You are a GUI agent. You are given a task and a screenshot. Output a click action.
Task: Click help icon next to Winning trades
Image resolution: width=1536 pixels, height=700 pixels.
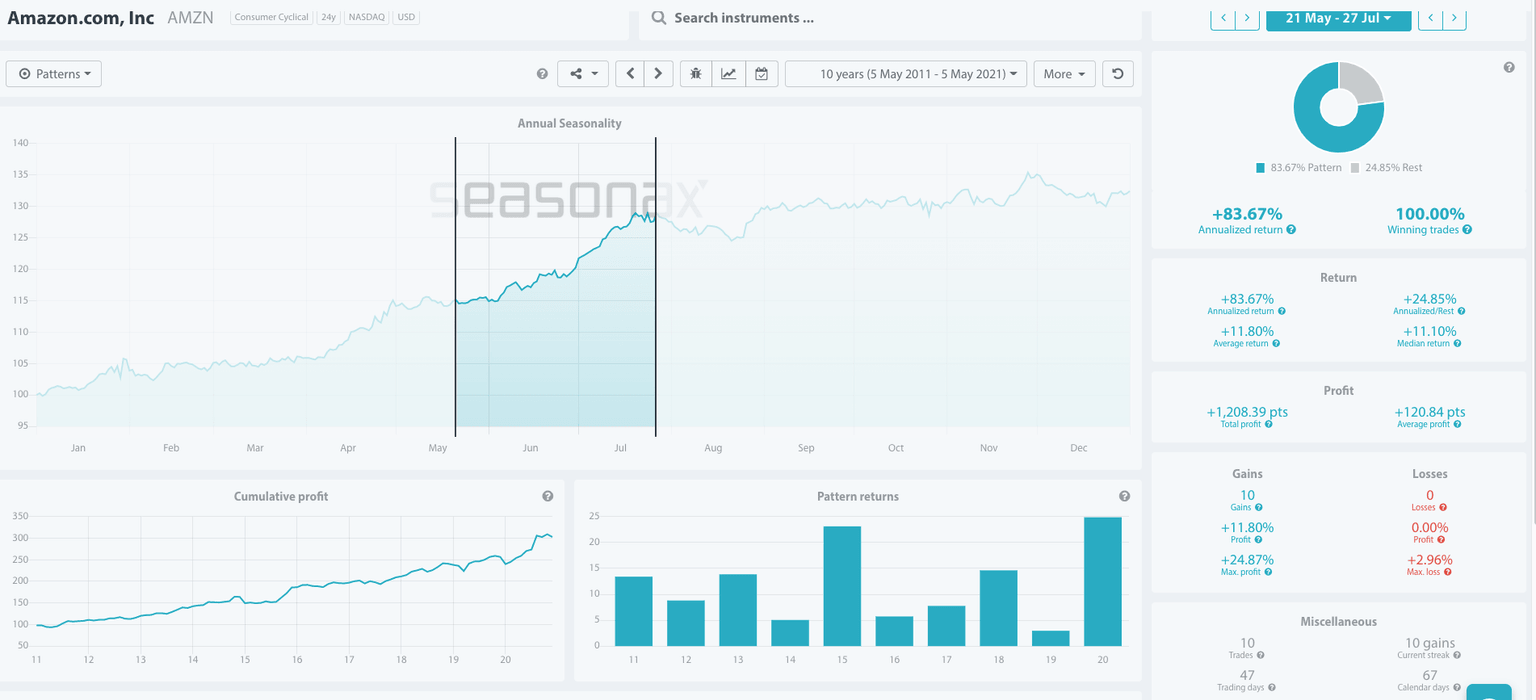click(1467, 230)
